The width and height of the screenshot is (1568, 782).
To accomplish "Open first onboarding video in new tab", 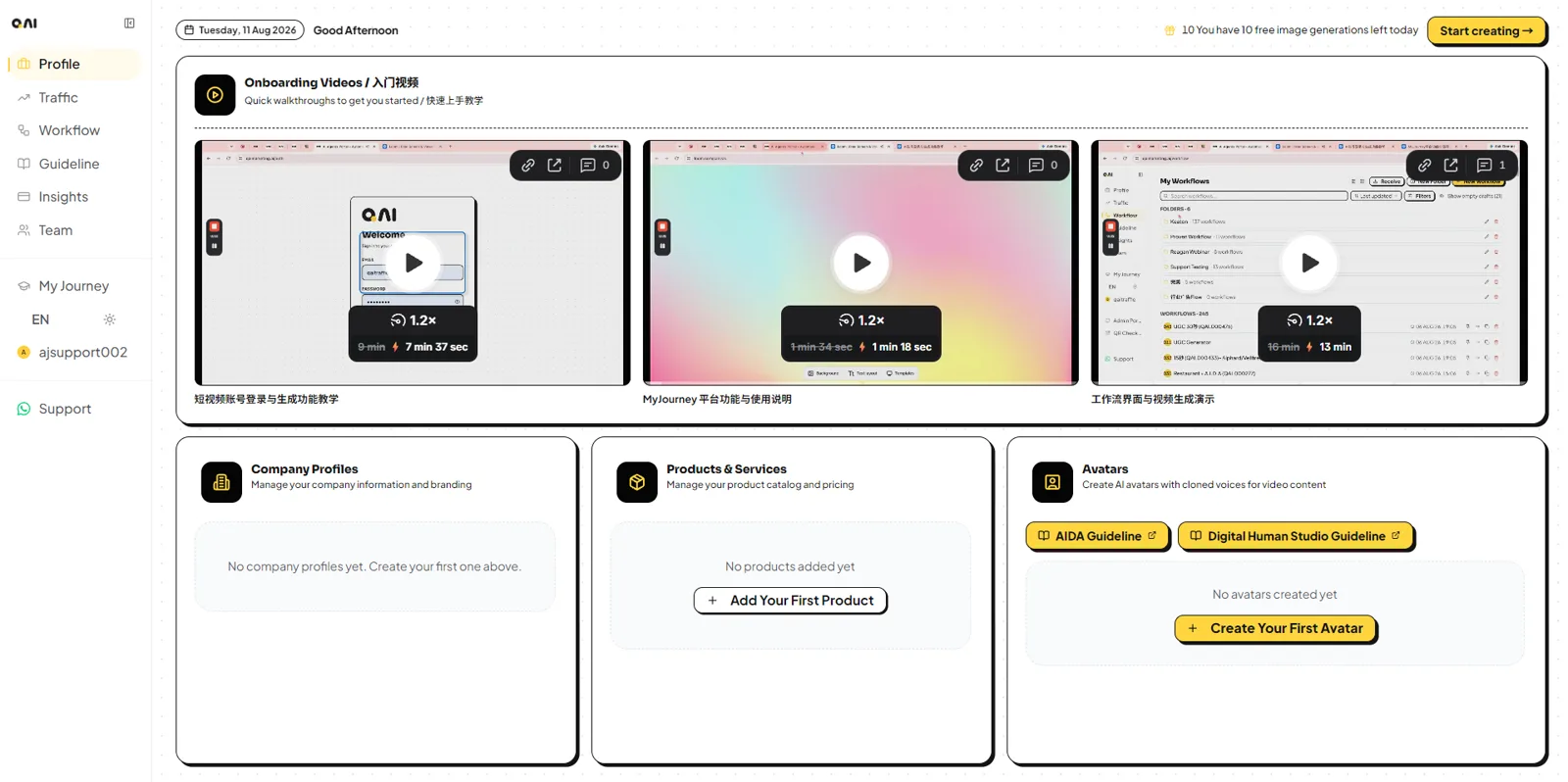I will [x=555, y=166].
